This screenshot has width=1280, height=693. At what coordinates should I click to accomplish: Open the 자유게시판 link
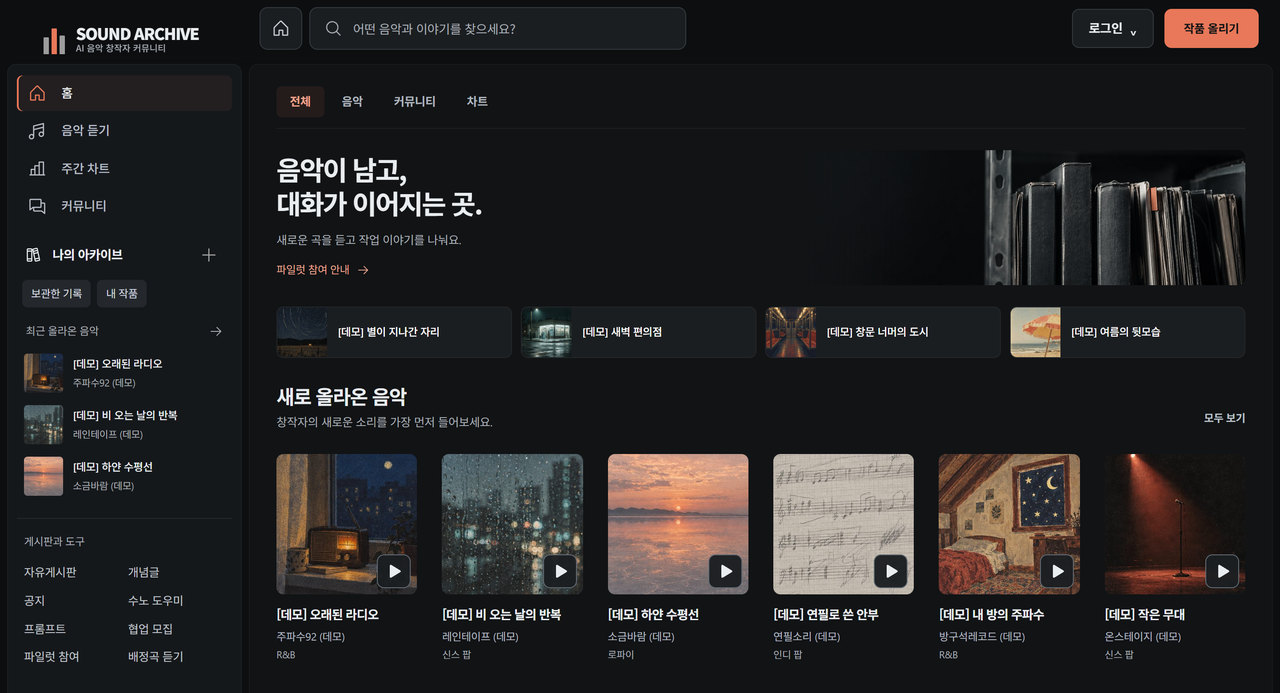pos(50,573)
